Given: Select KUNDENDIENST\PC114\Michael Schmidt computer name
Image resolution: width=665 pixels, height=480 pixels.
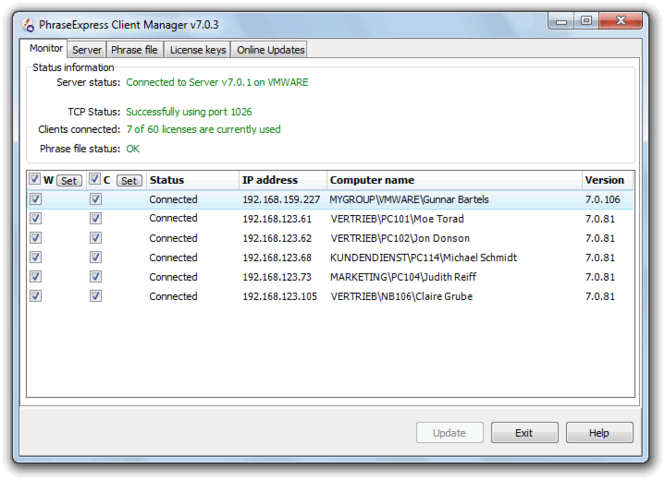Looking at the screenshot, I should click(x=423, y=258).
